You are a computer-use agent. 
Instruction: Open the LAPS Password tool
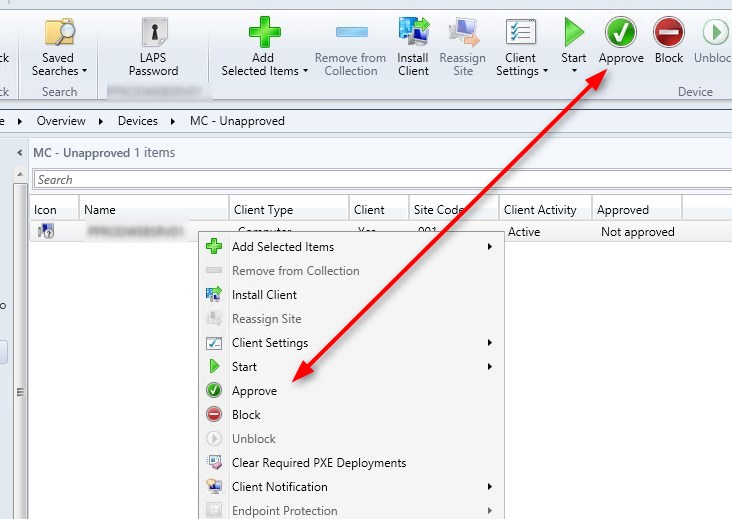click(x=153, y=33)
